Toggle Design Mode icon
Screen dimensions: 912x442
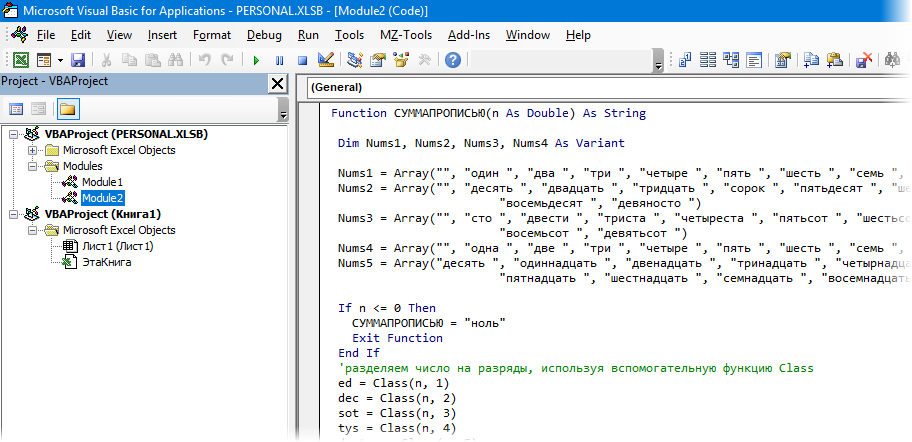tap(325, 60)
